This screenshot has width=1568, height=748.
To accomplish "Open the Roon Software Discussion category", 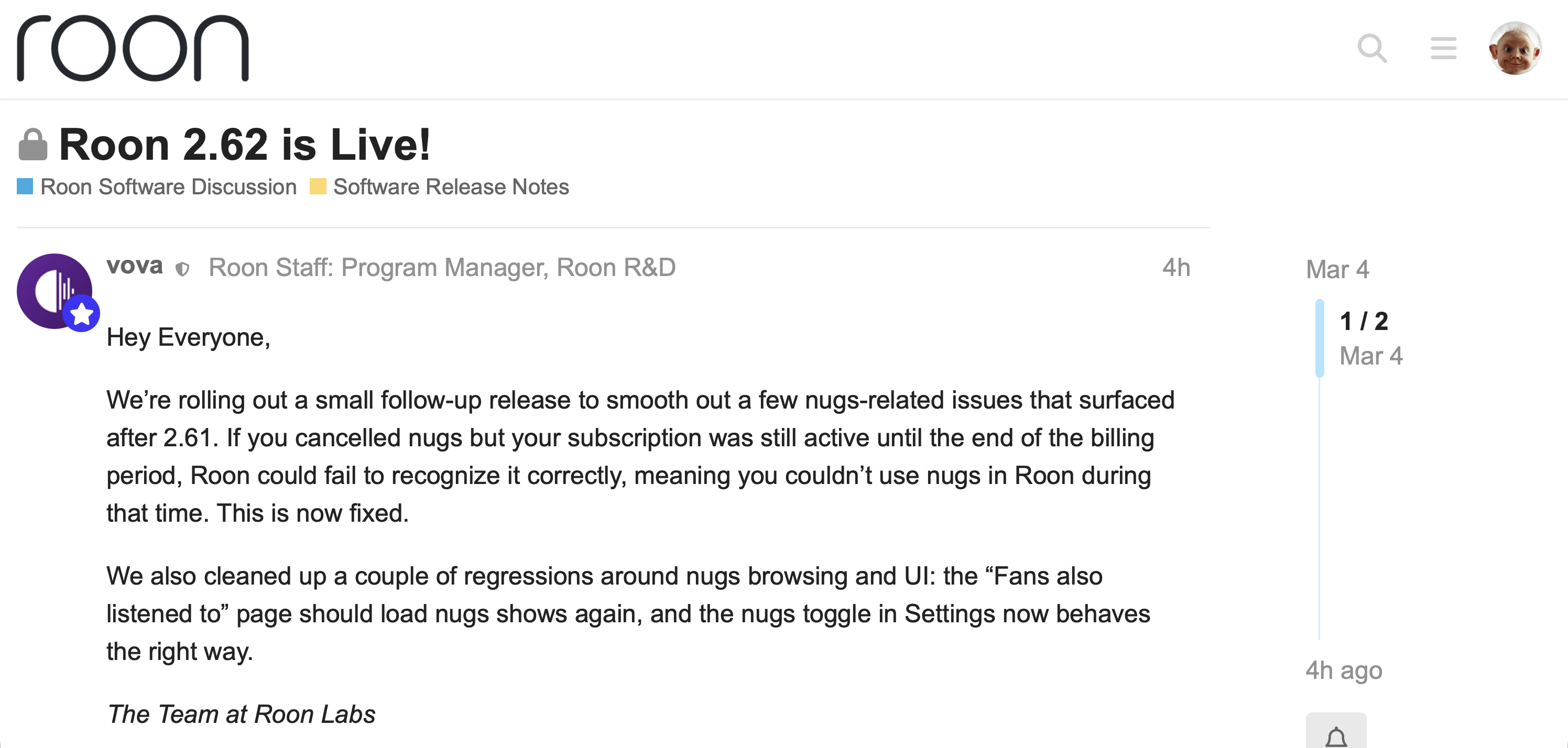I will pos(168,187).
